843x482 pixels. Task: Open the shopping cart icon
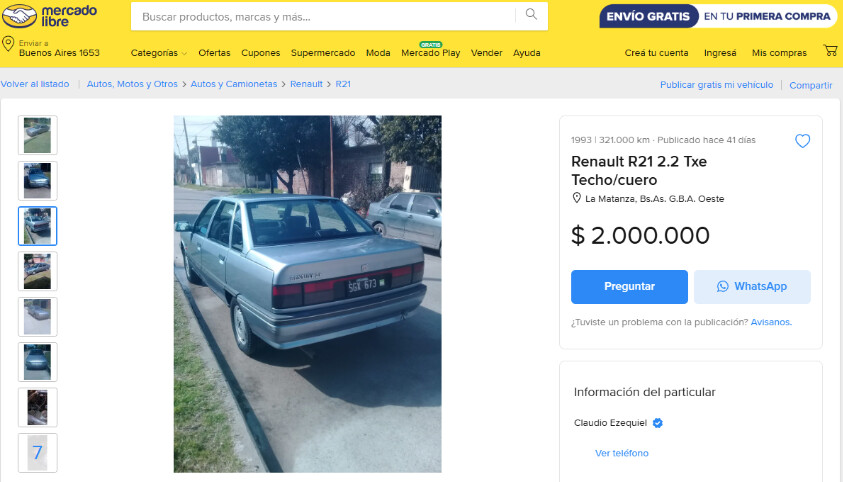pos(830,51)
